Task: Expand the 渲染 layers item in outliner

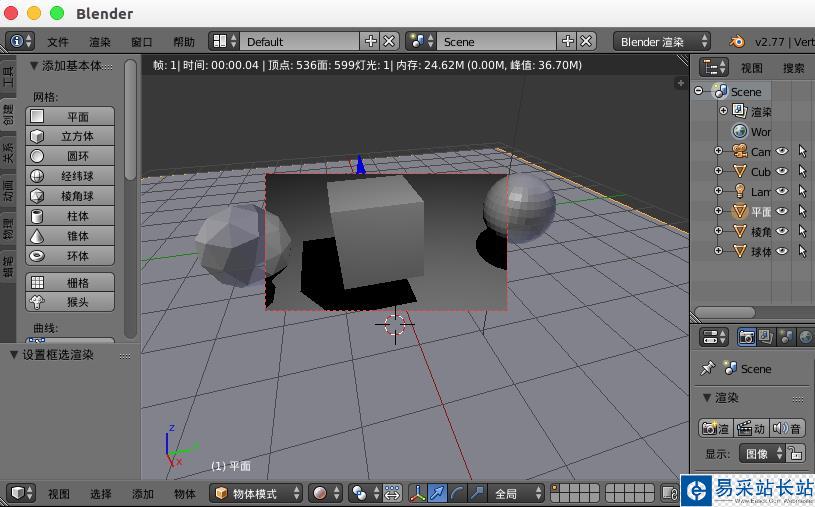Action: [723, 110]
